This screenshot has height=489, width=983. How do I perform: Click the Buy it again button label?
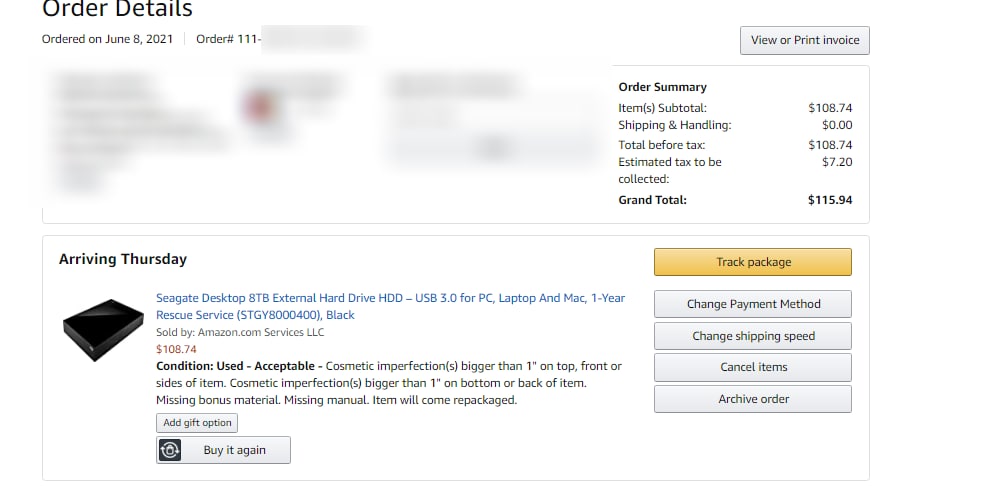tap(234, 450)
